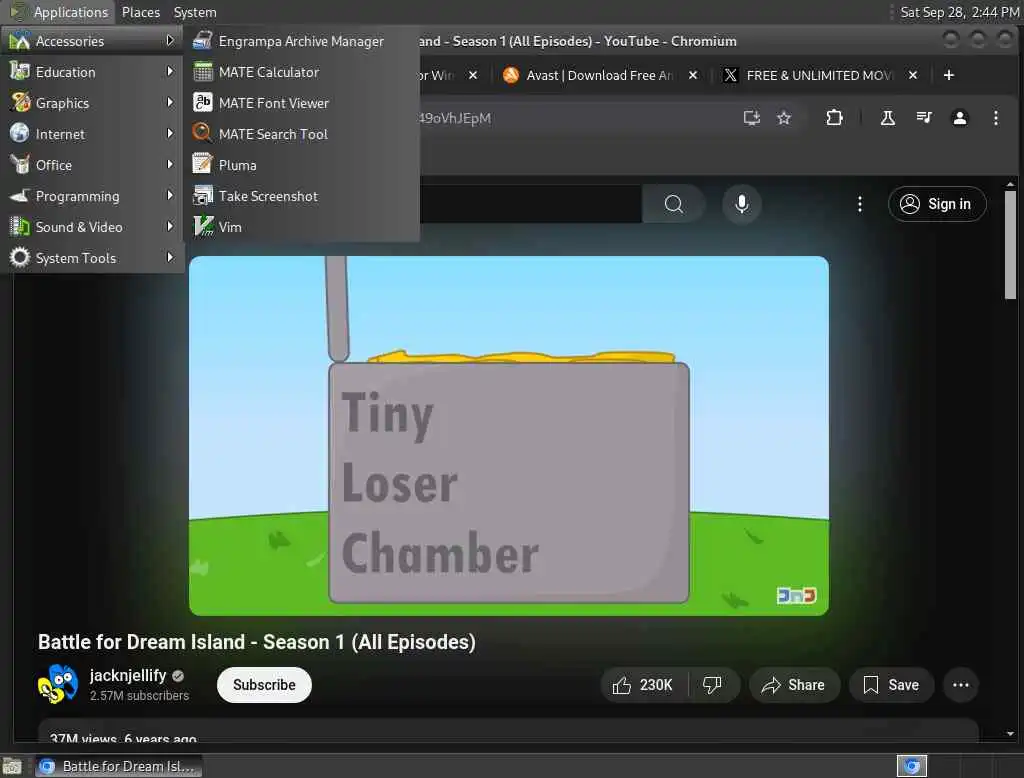Image resolution: width=1024 pixels, height=778 pixels.
Task: Launch the Pluma text editor
Action: [x=301, y=165]
